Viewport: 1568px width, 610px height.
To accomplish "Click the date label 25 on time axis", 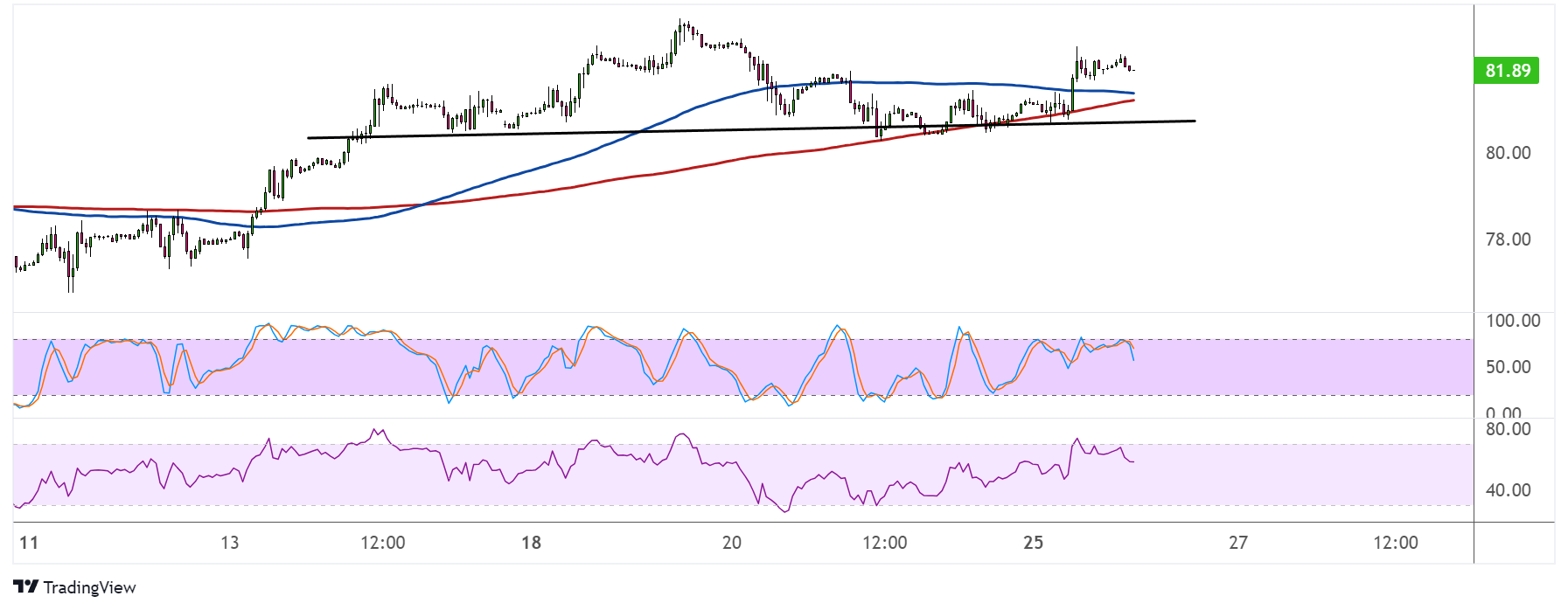I will point(1033,543).
